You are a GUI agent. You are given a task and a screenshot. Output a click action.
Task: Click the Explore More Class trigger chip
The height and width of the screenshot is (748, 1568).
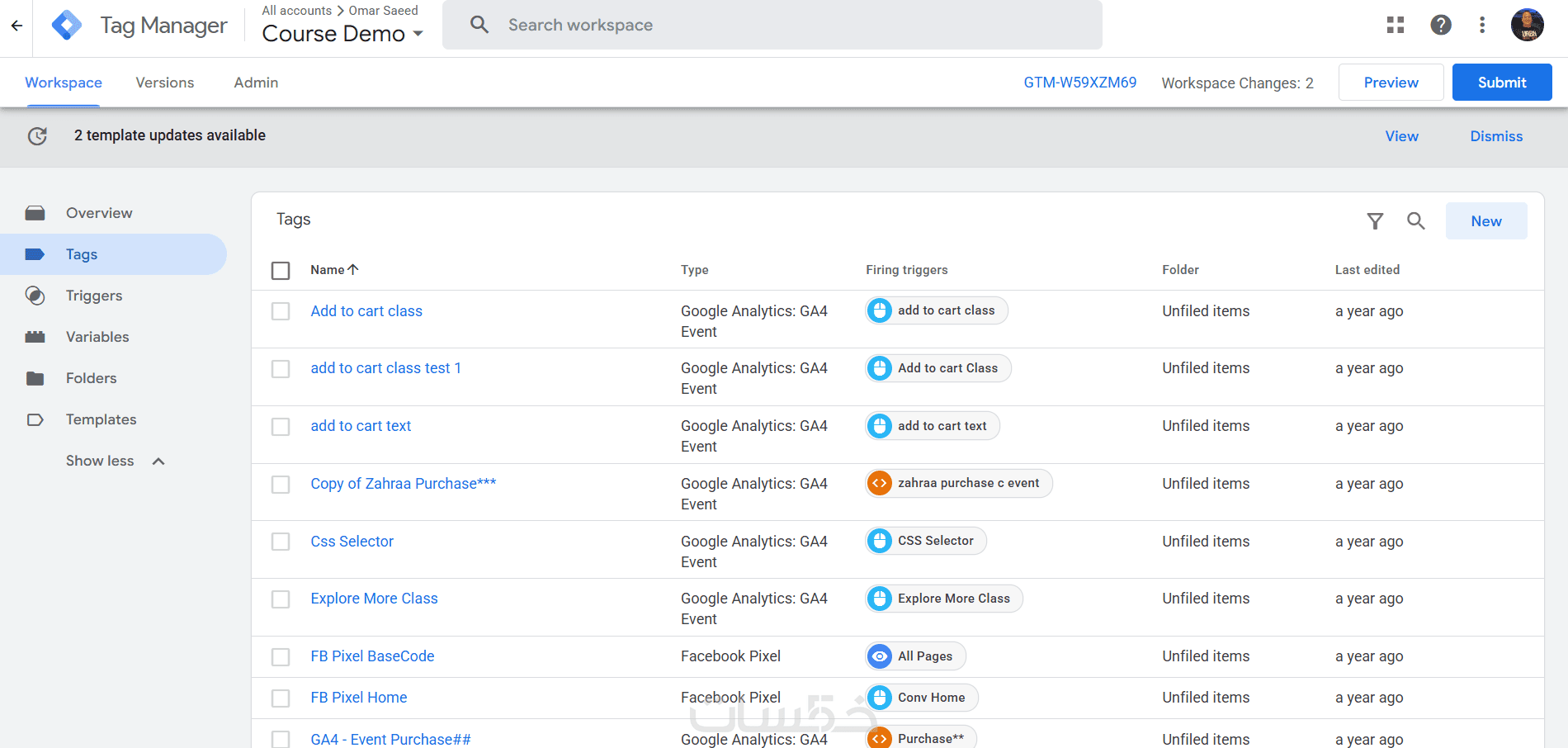pyautogui.click(x=944, y=599)
